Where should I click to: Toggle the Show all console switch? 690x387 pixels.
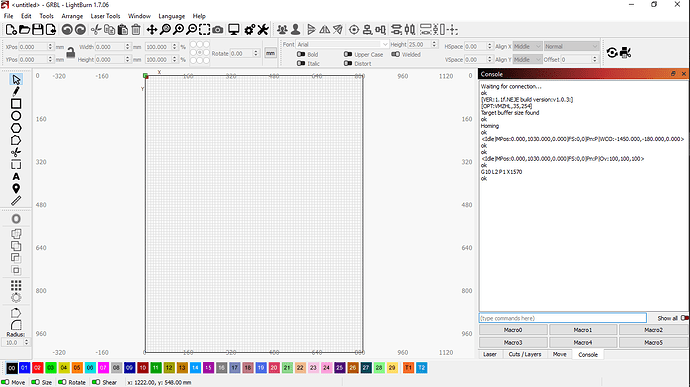pyautogui.click(x=684, y=318)
